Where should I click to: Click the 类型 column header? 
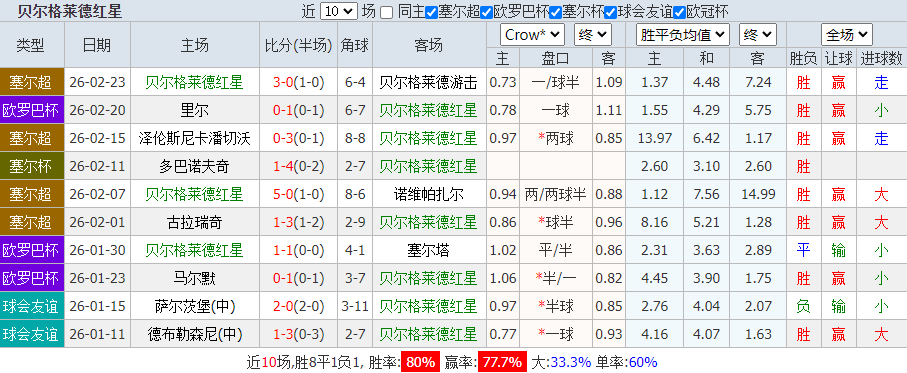[x=31, y=45]
